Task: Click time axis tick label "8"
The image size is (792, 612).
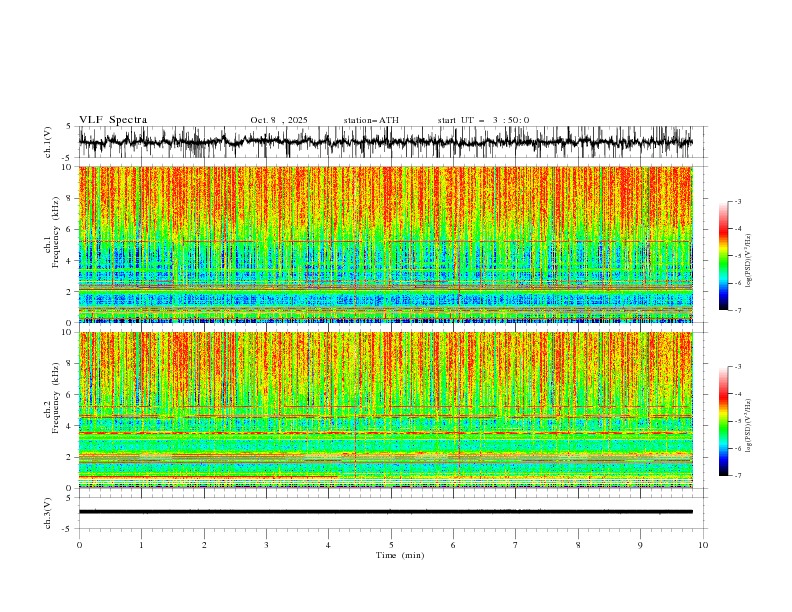Action: [x=578, y=545]
